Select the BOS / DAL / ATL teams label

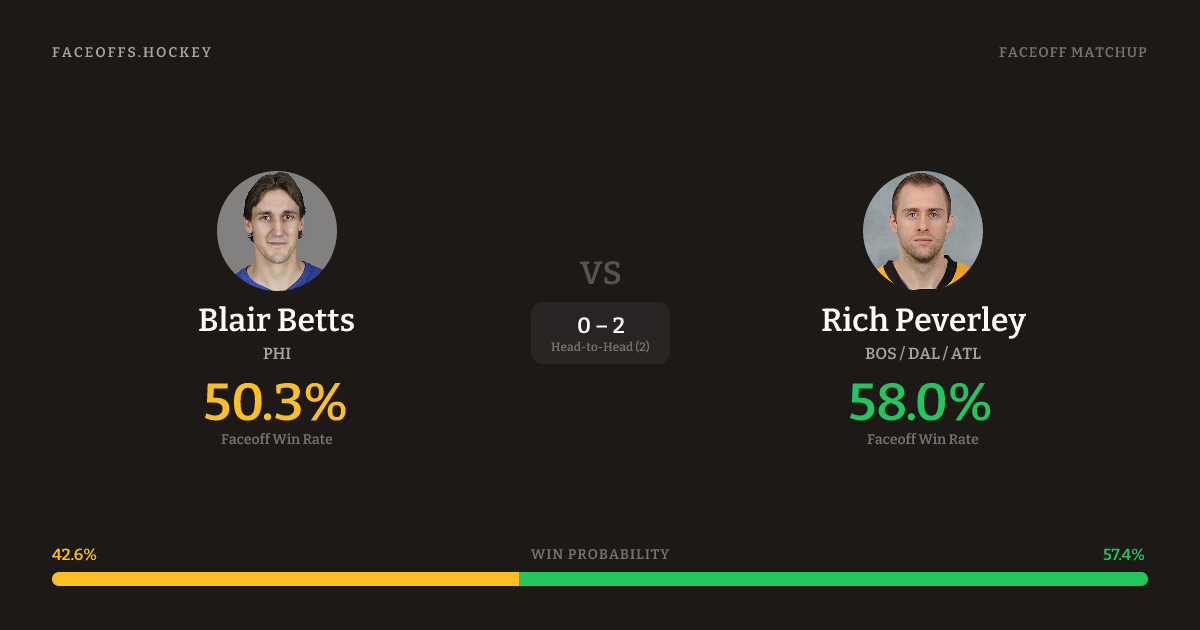coord(923,354)
